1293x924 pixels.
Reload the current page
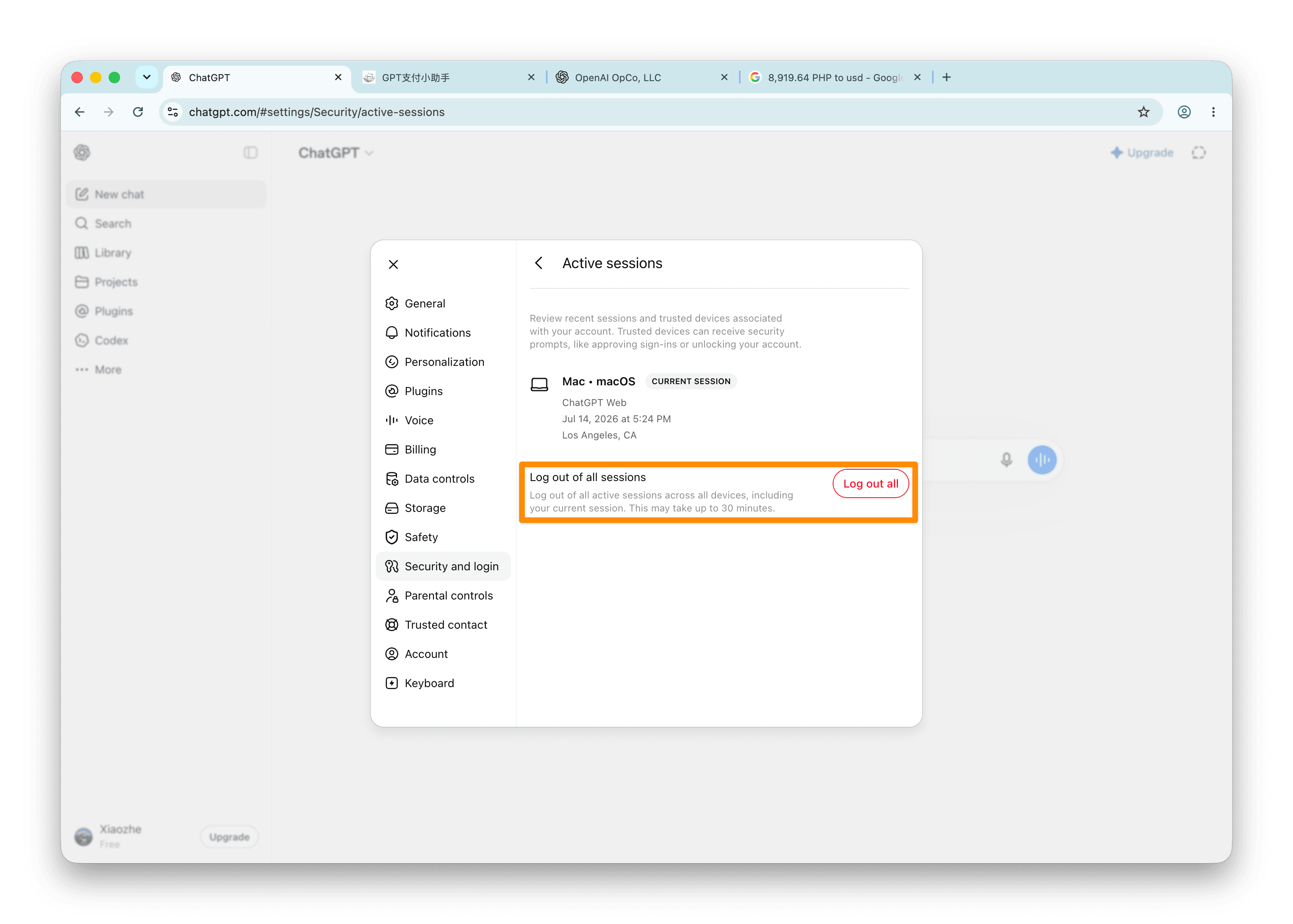(137, 112)
